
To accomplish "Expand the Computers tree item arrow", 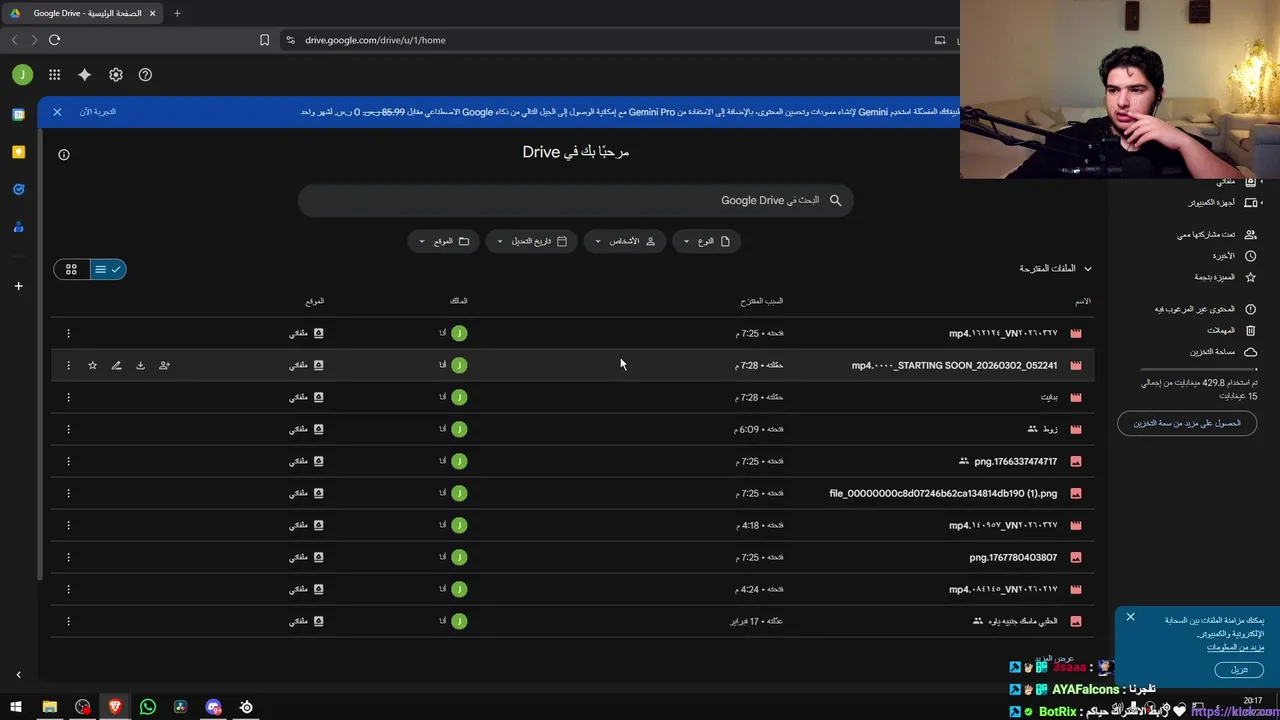I will [1260, 202].
